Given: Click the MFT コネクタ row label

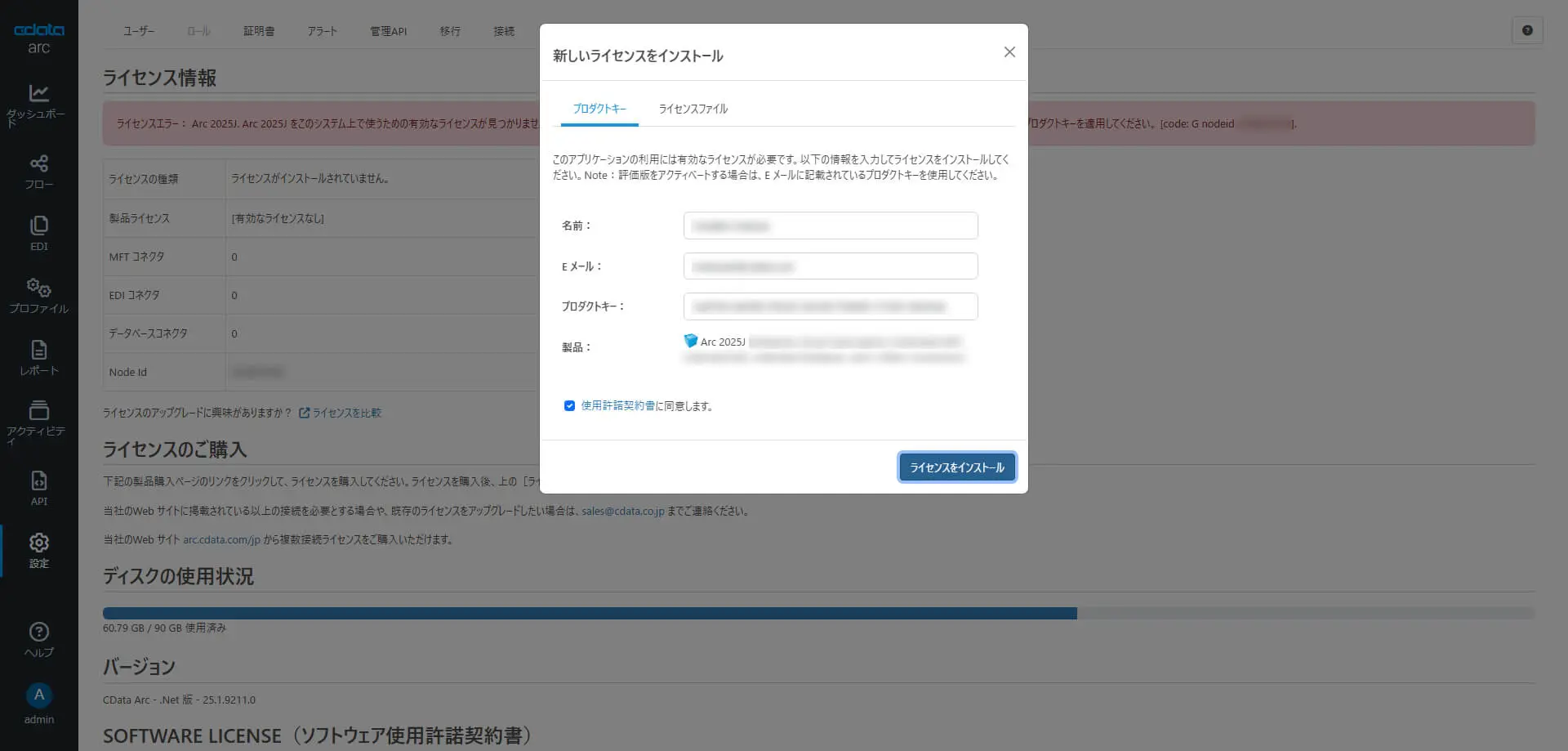Looking at the screenshot, I should (x=136, y=257).
